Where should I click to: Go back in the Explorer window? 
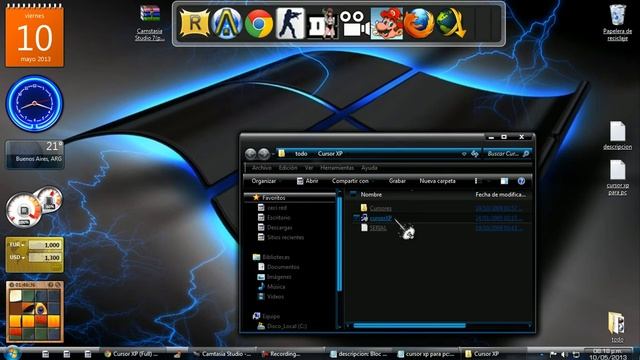[251, 154]
